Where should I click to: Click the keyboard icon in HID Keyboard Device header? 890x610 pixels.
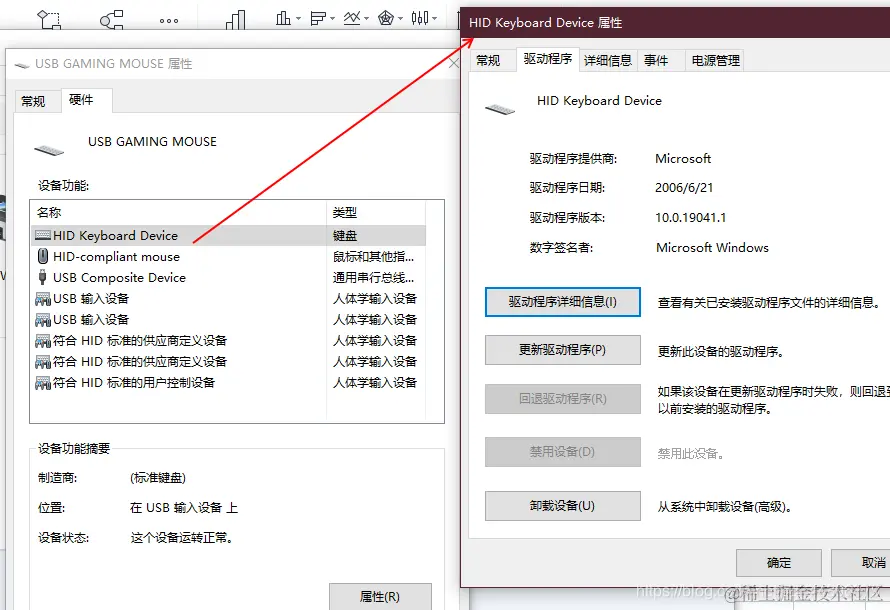coord(500,108)
